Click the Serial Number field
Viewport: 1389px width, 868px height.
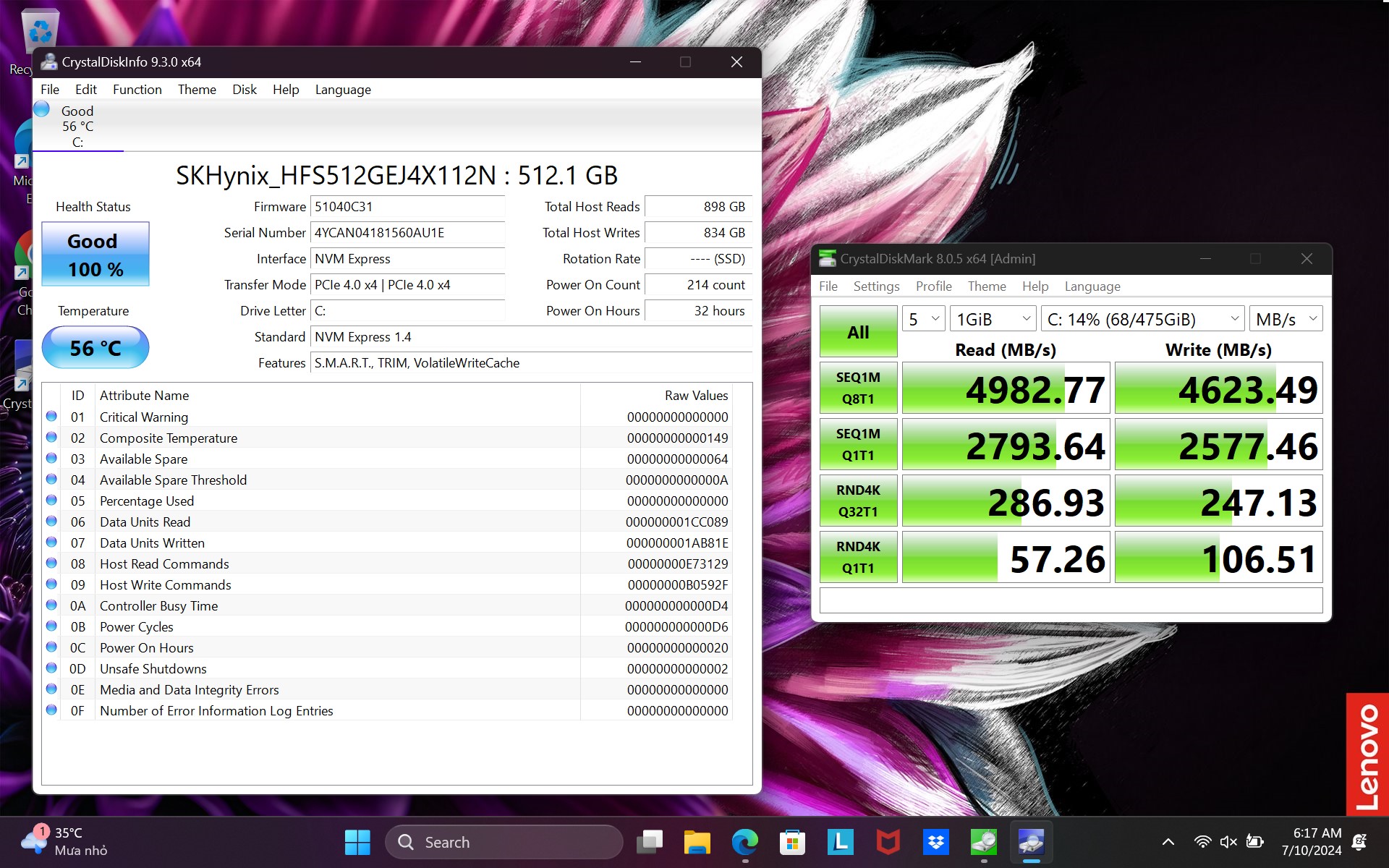tap(407, 232)
